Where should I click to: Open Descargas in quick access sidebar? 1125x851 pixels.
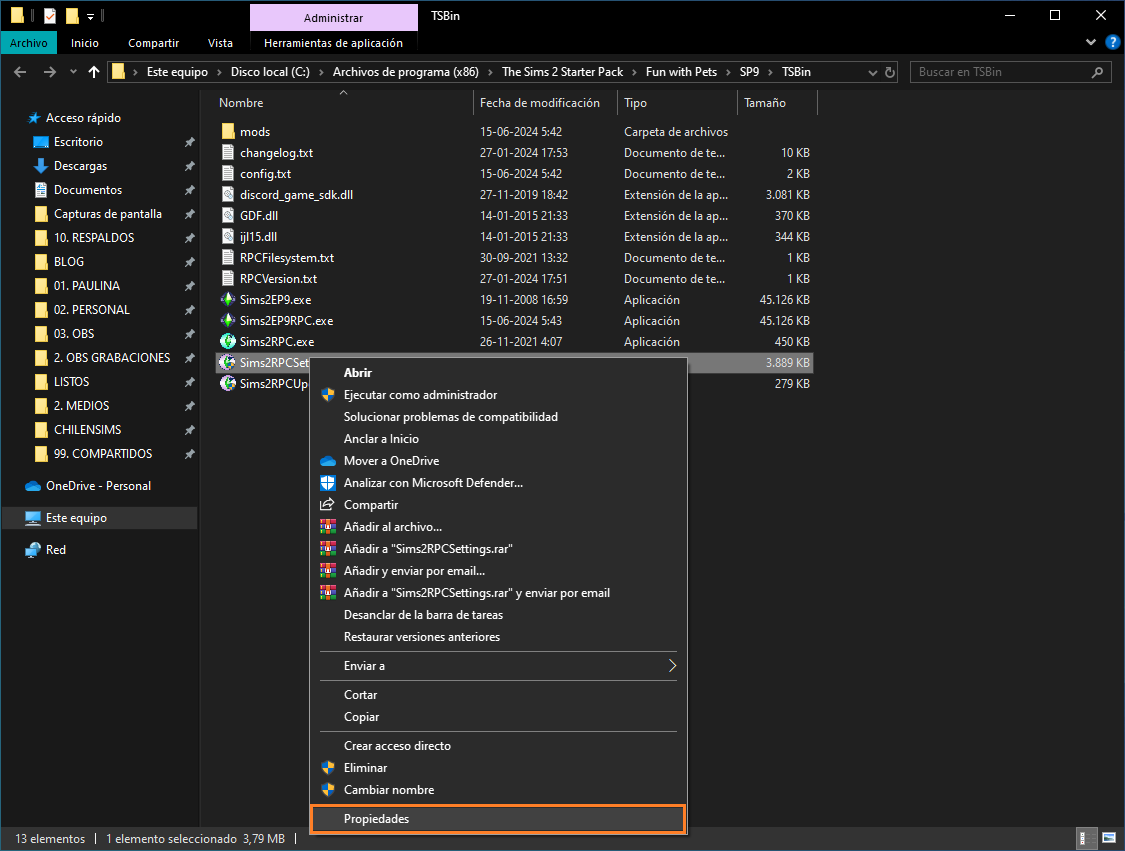click(80, 166)
